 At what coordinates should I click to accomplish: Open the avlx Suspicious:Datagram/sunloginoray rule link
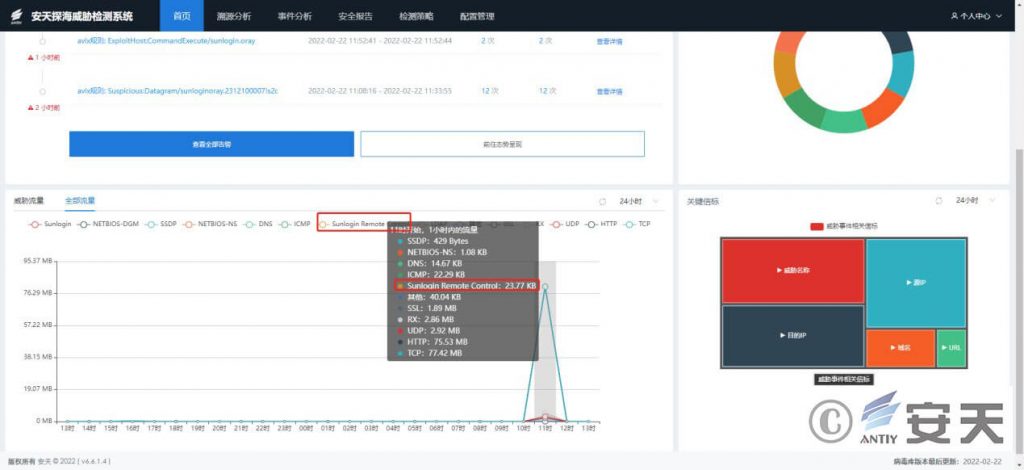click(177, 91)
